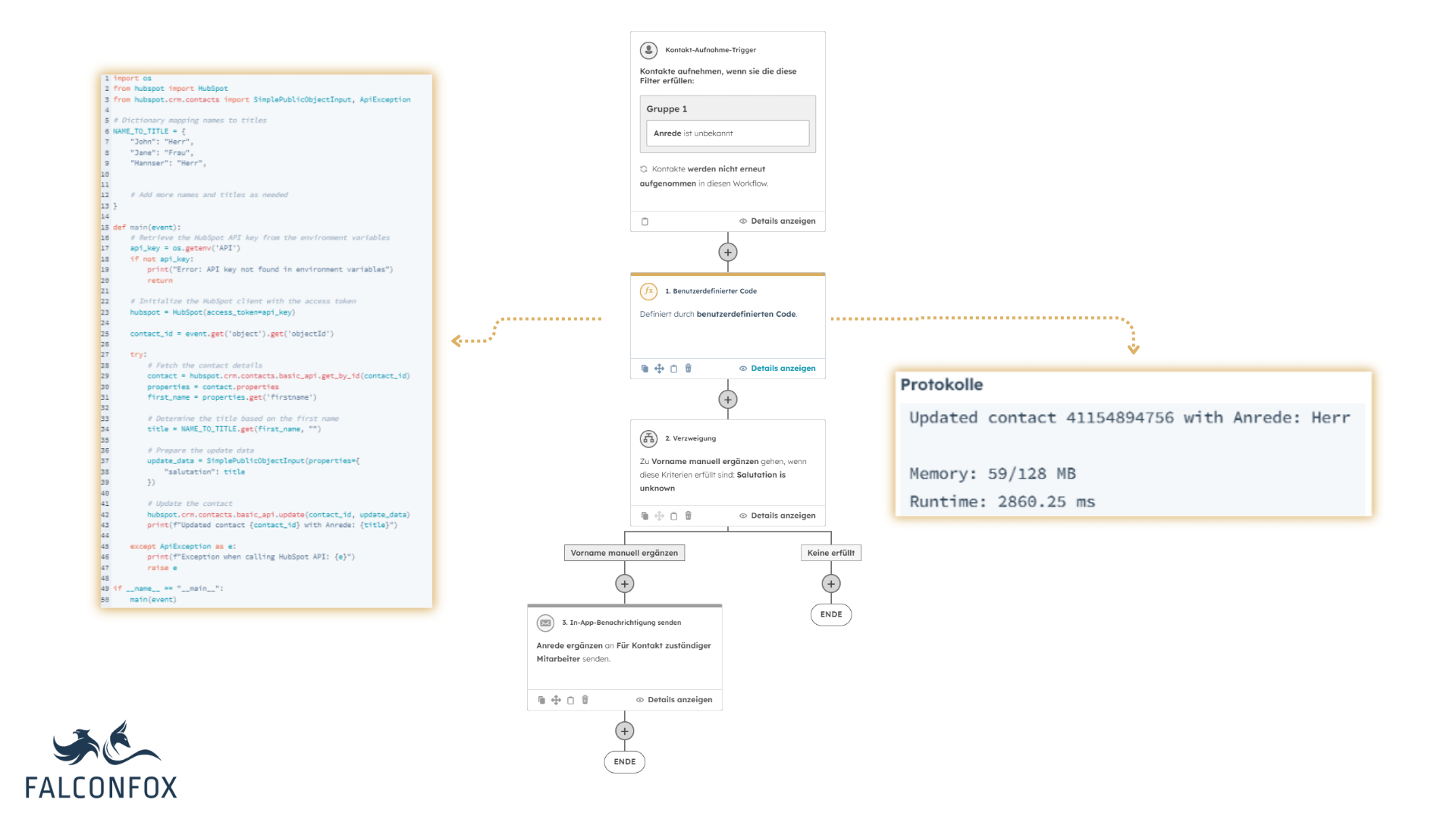Add action under Vorname manuell ergänzen branch
The image size is (1456, 819).
625,584
